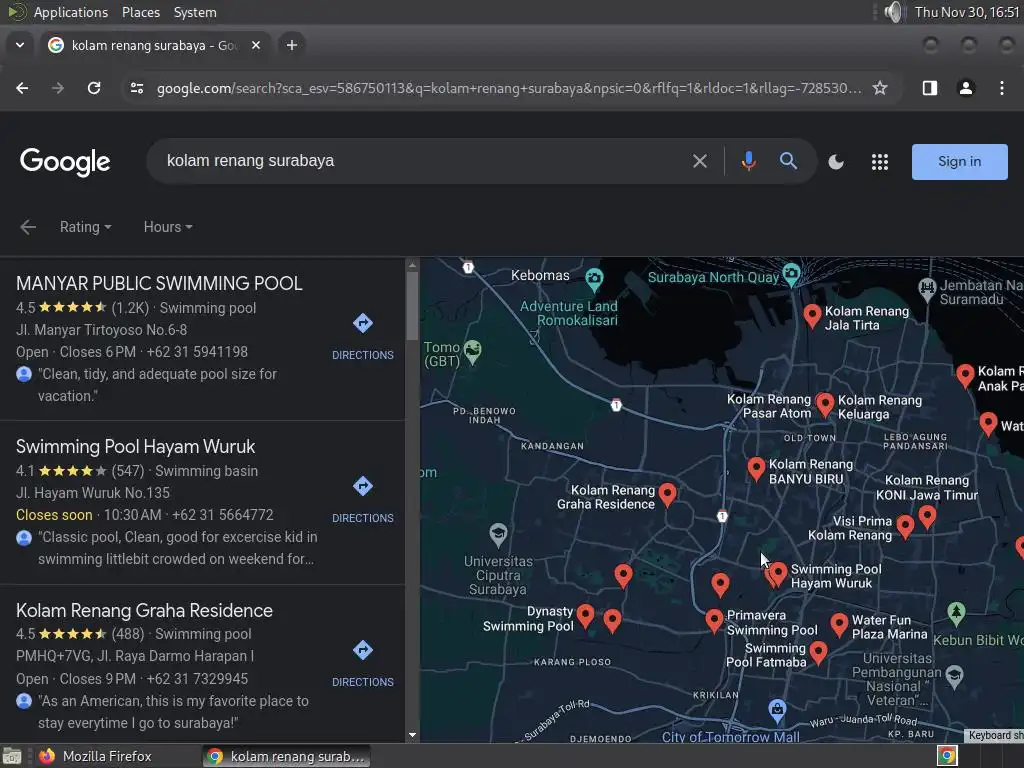
Task: Select the Primavera Swimming Pool map pin
Action: click(x=714, y=620)
